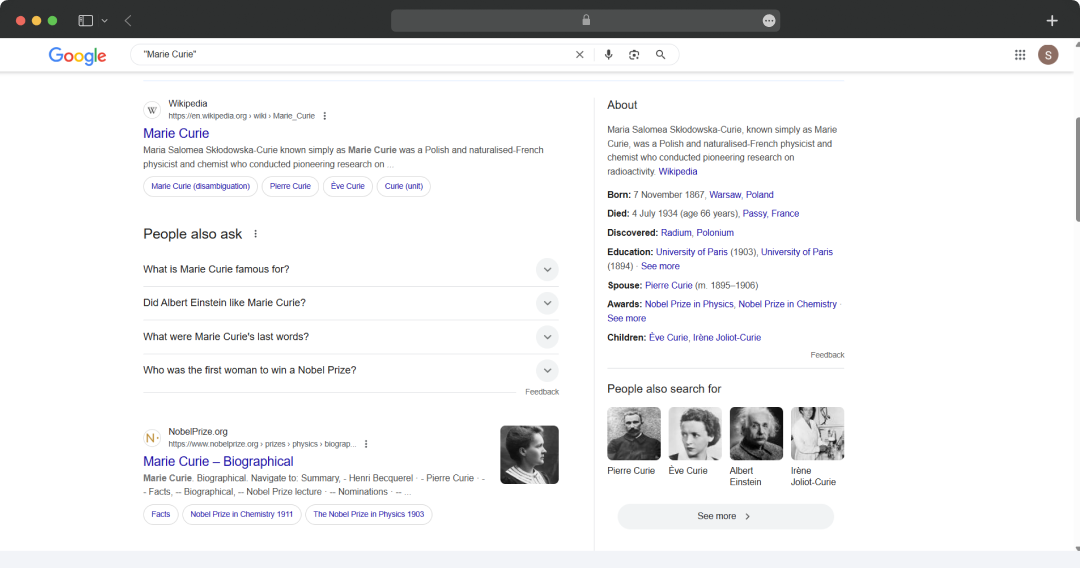Open Pierre Curie portrait thumbnail

point(634,433)
